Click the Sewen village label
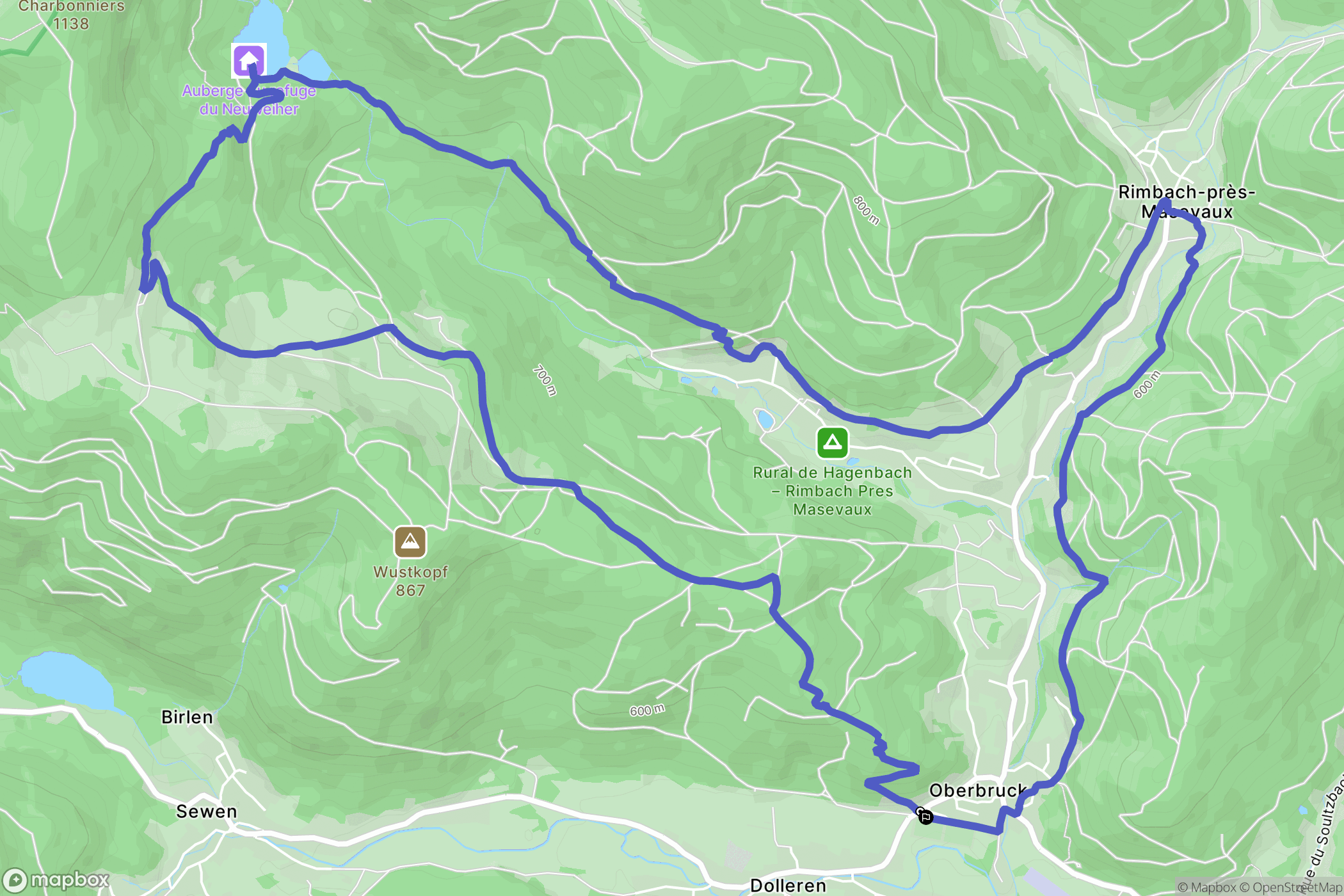Viewport: 1344px width, 896px height. click(207, 812)
